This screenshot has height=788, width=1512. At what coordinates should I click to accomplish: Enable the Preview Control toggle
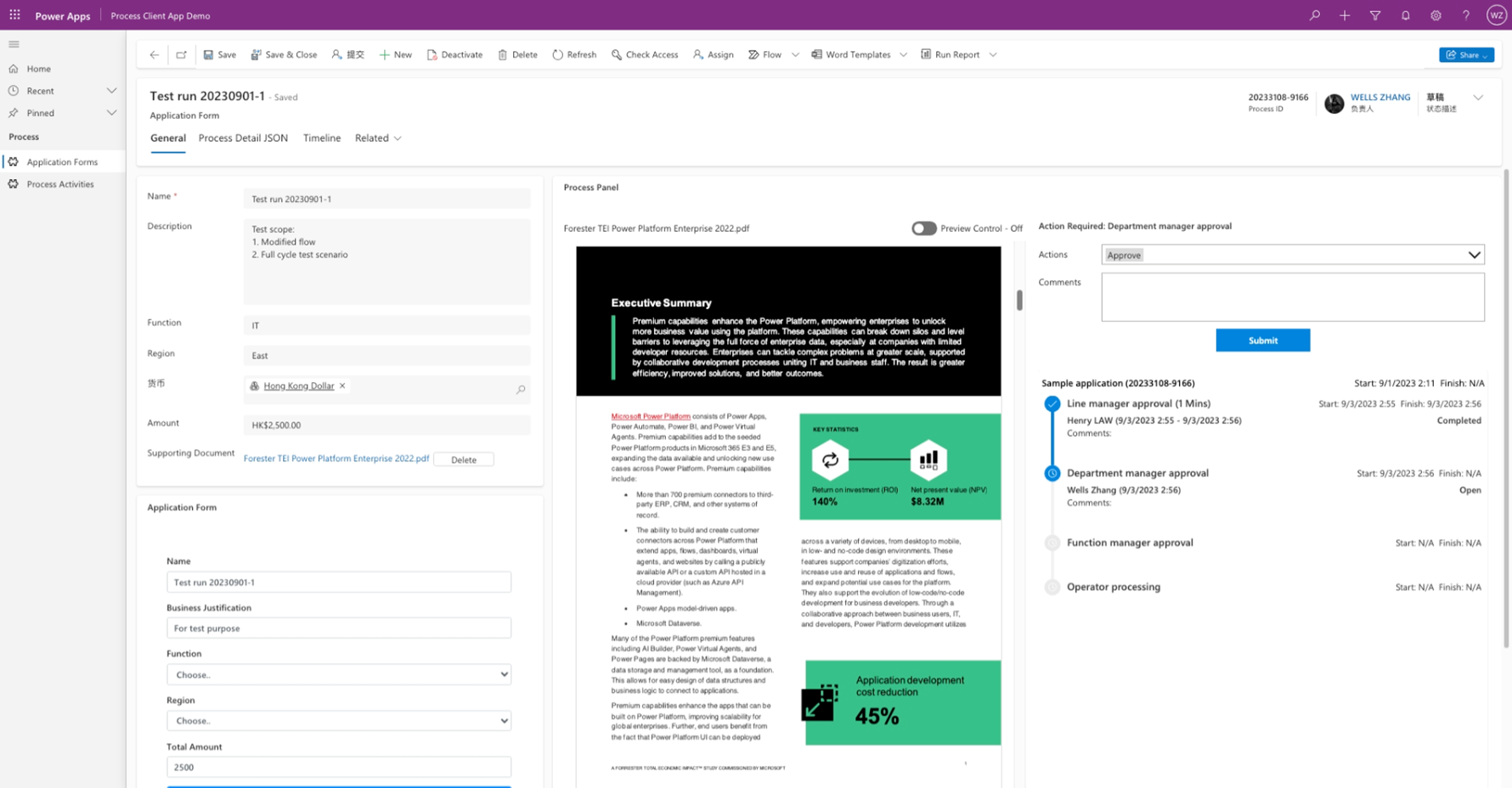pos(923,228)
